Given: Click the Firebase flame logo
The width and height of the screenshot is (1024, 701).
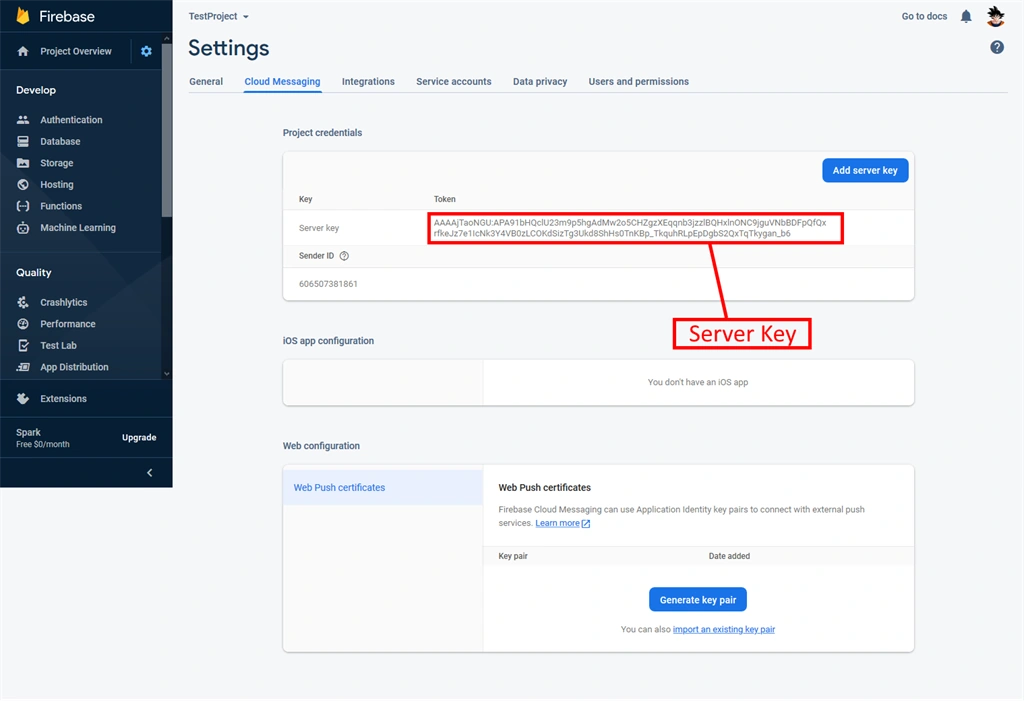Looking at the screenshot, I should pyautogui.click(x=23, y=16).
